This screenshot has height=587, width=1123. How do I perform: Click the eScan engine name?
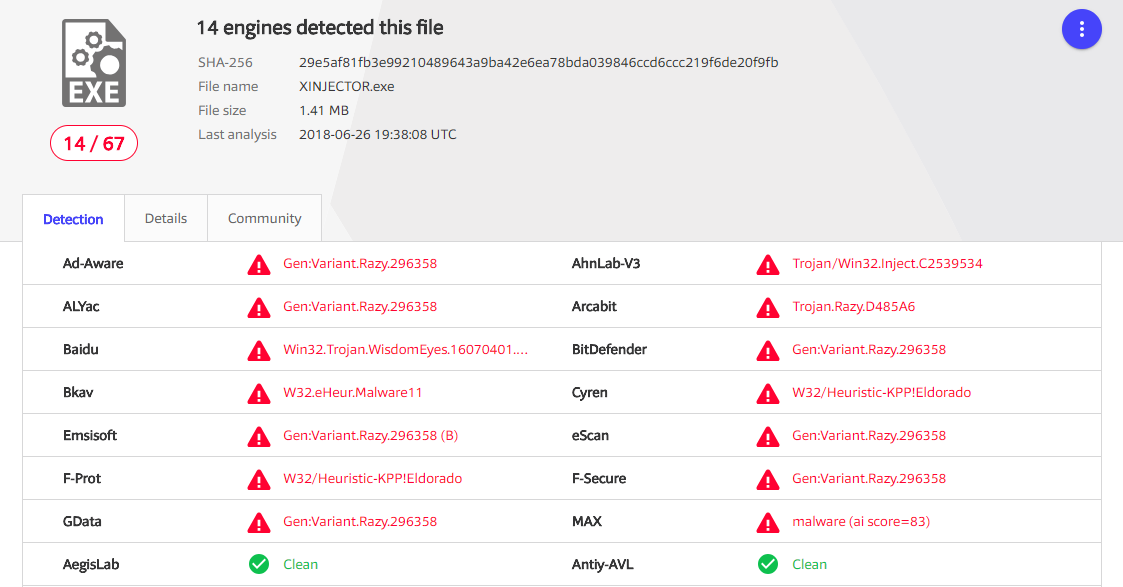tap(590, 435)
